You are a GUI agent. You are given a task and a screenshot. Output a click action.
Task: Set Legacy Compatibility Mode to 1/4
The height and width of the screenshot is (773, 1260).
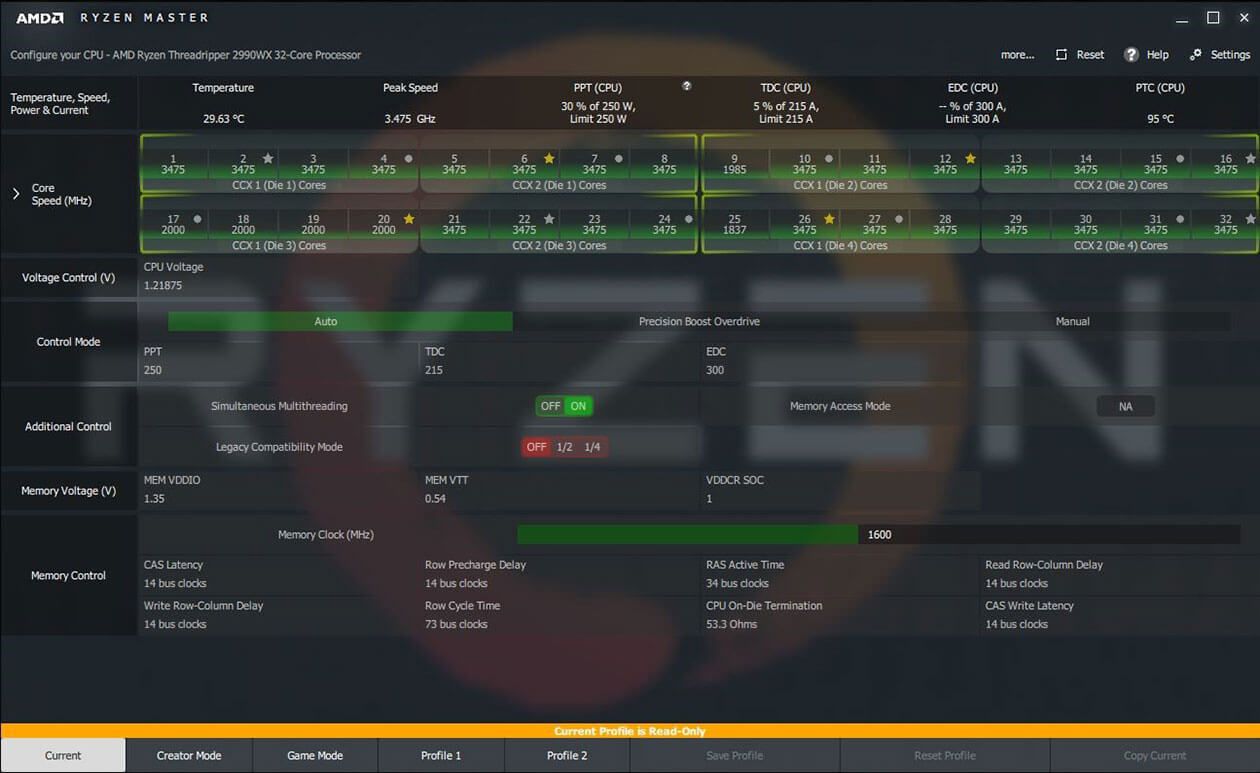[x=593, y=447]
